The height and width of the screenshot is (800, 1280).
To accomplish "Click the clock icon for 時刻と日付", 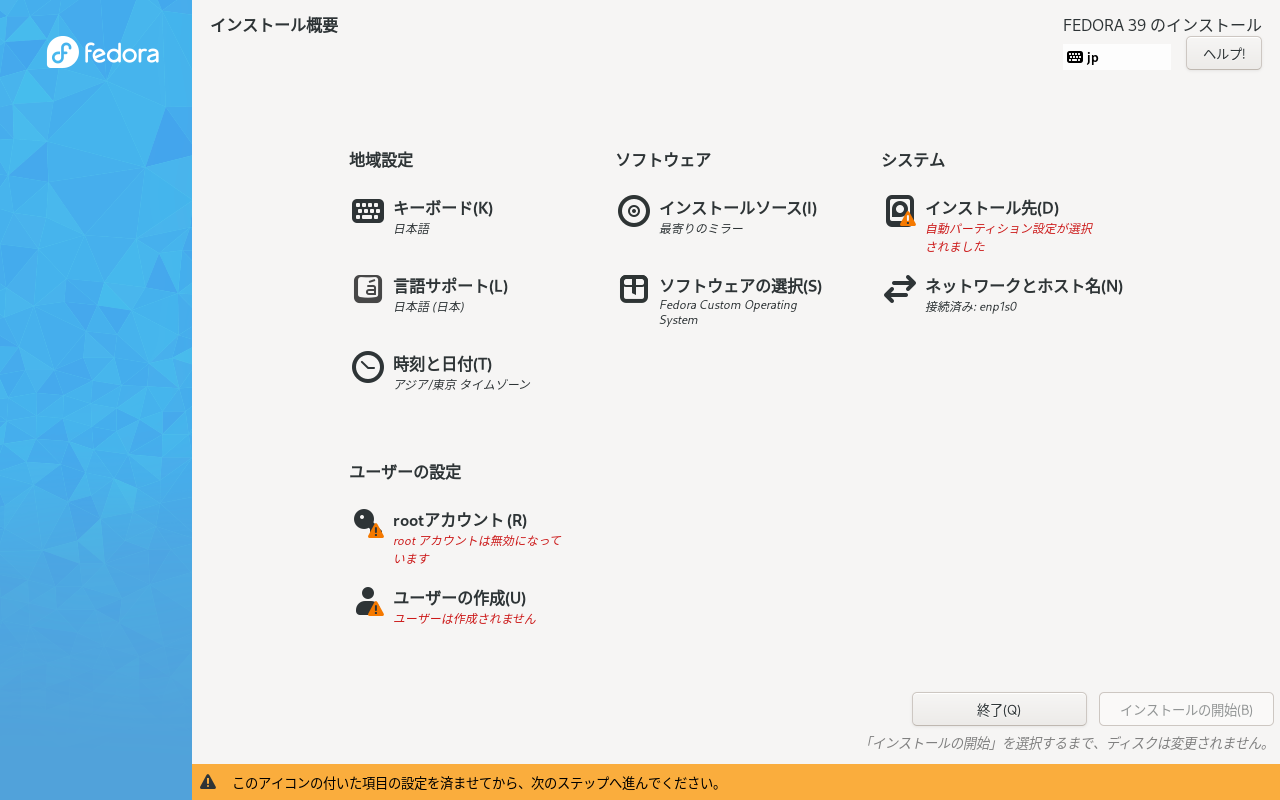I will [368, 367].
